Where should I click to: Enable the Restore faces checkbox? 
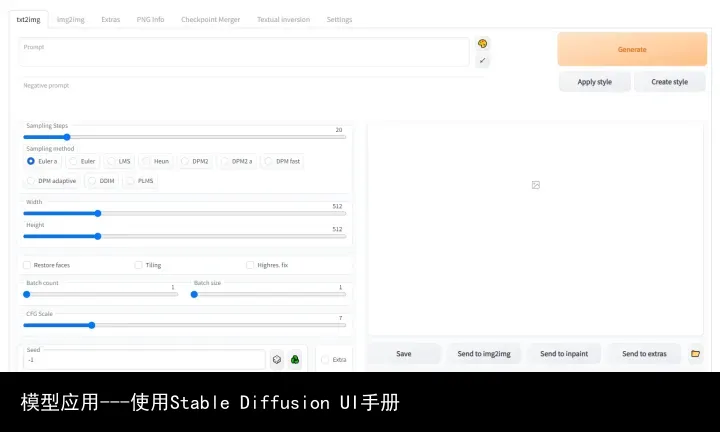coord(27,265)
